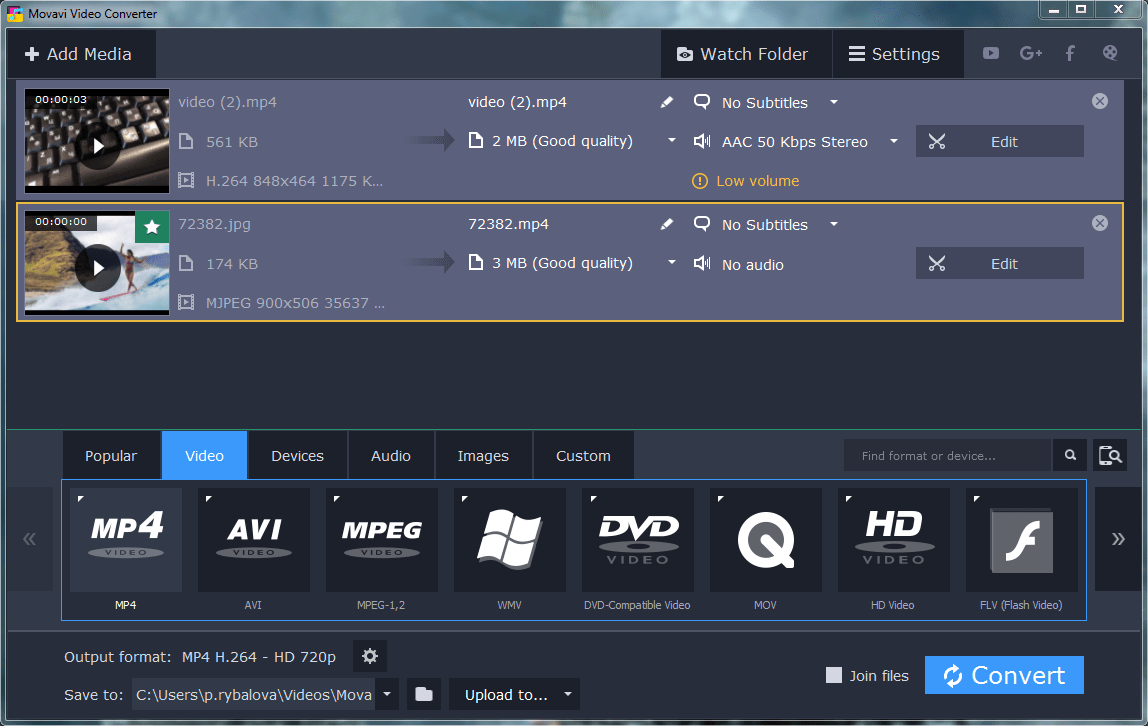The image size is (1148, 726).
Task: Open the search magnifier for formats
Action: click(x=1069, y=455)
